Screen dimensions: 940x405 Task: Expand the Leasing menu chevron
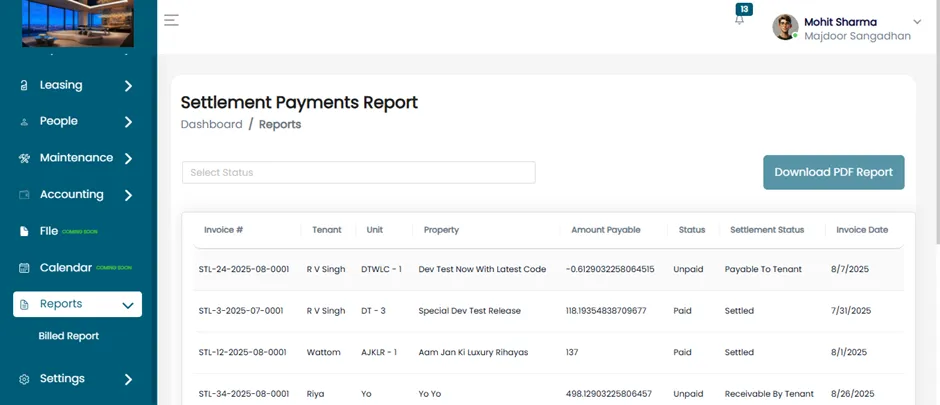[128, 86]
